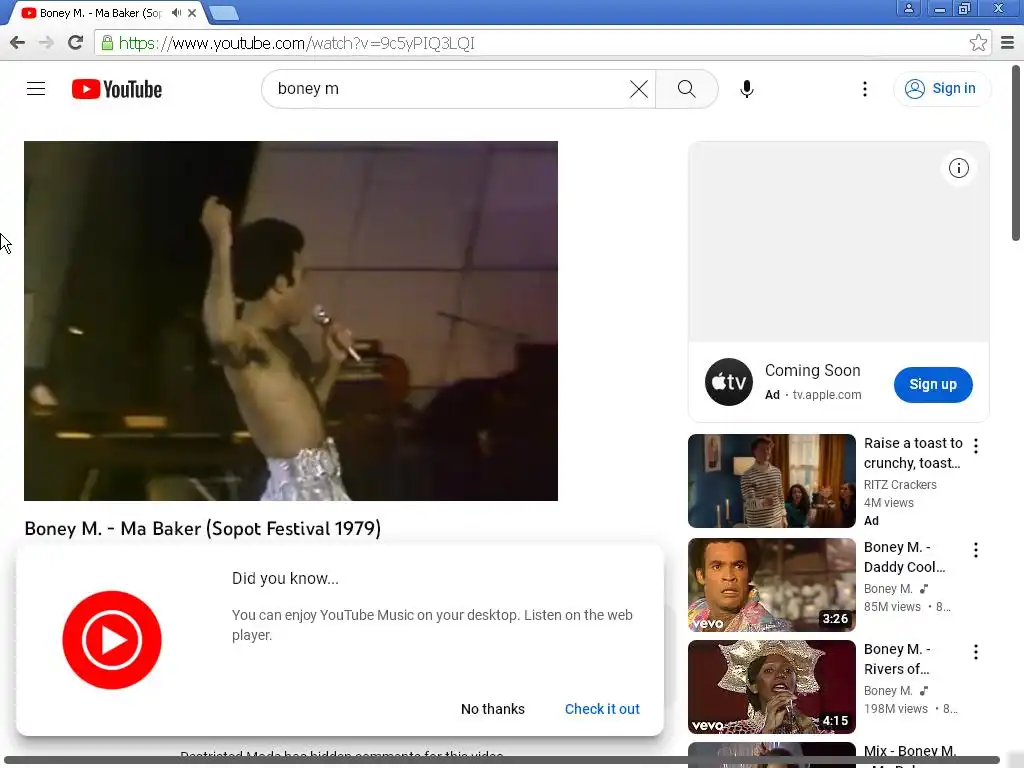Click the Sign up ad button

[933, 385]
